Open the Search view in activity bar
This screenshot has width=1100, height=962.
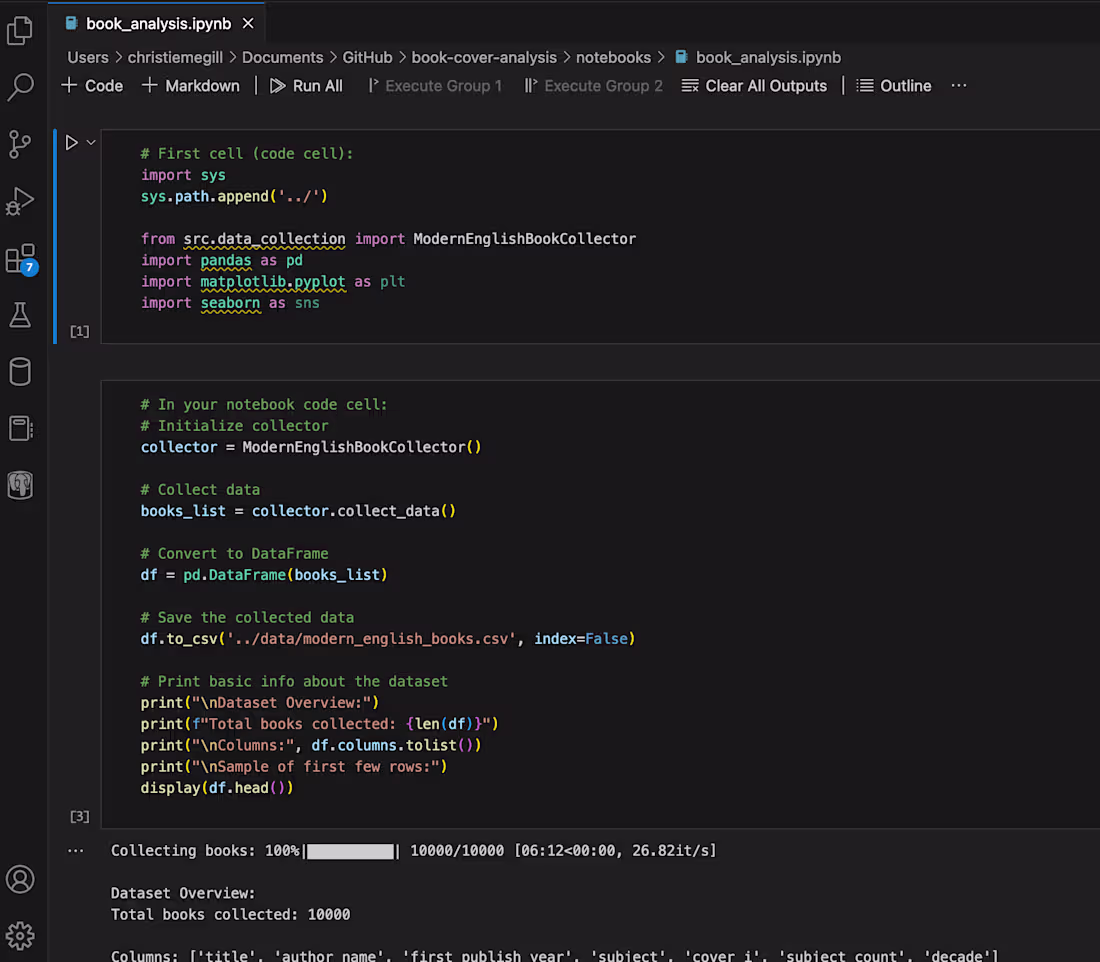coord(20,87)
